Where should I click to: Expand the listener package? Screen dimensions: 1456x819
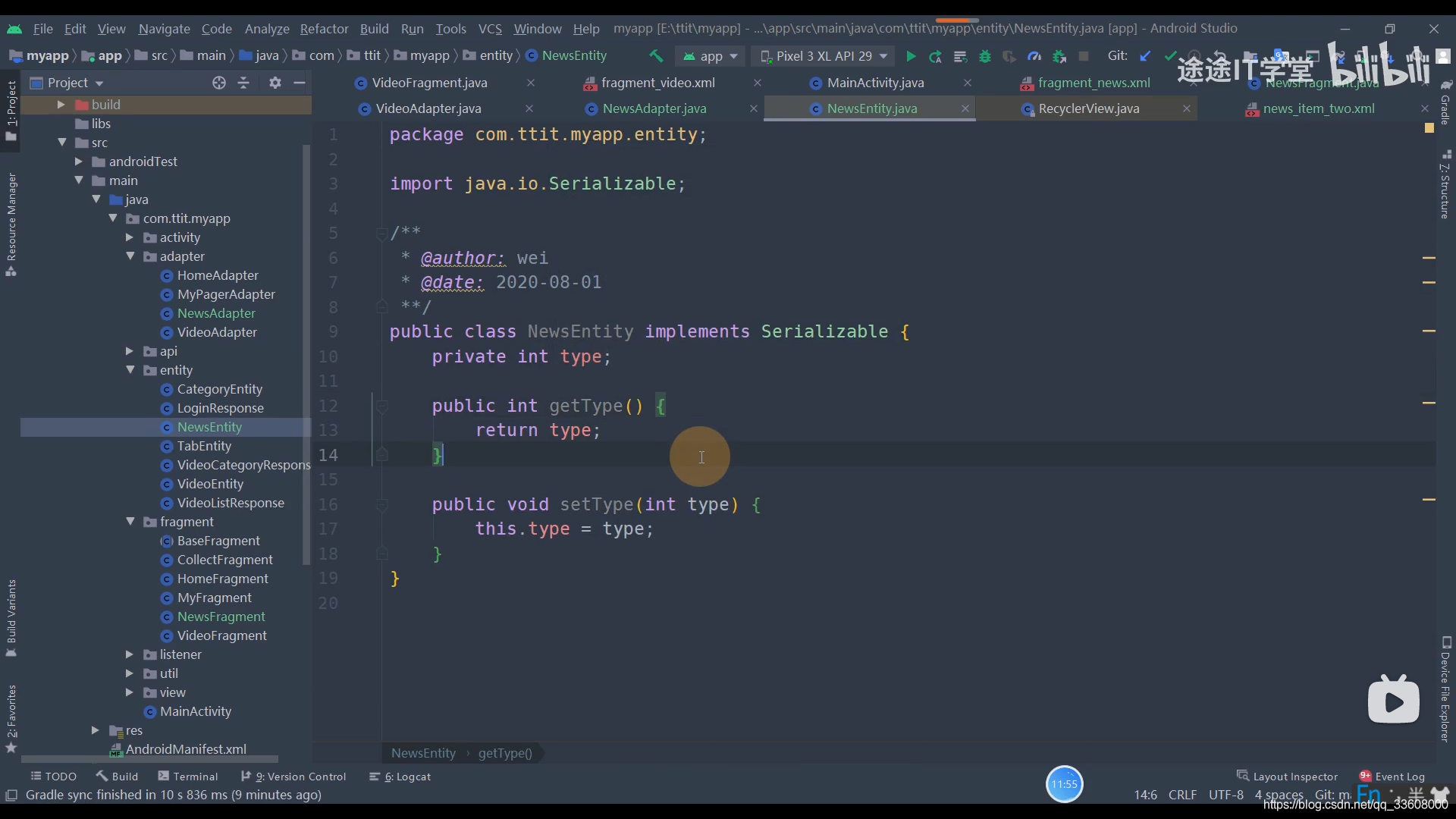pos(129,654)
